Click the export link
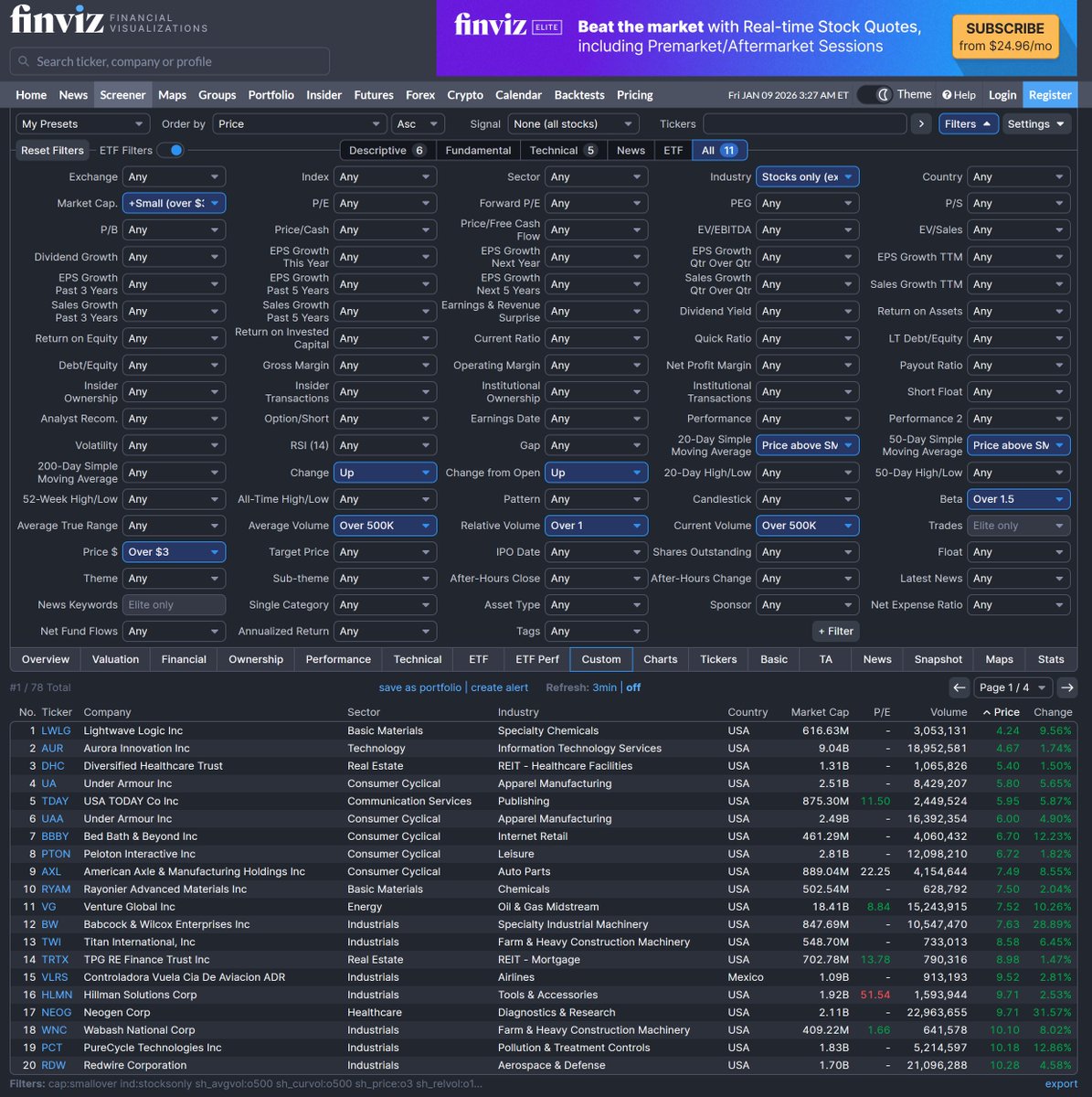1092x1097 pixels. pos(1061,1084)
